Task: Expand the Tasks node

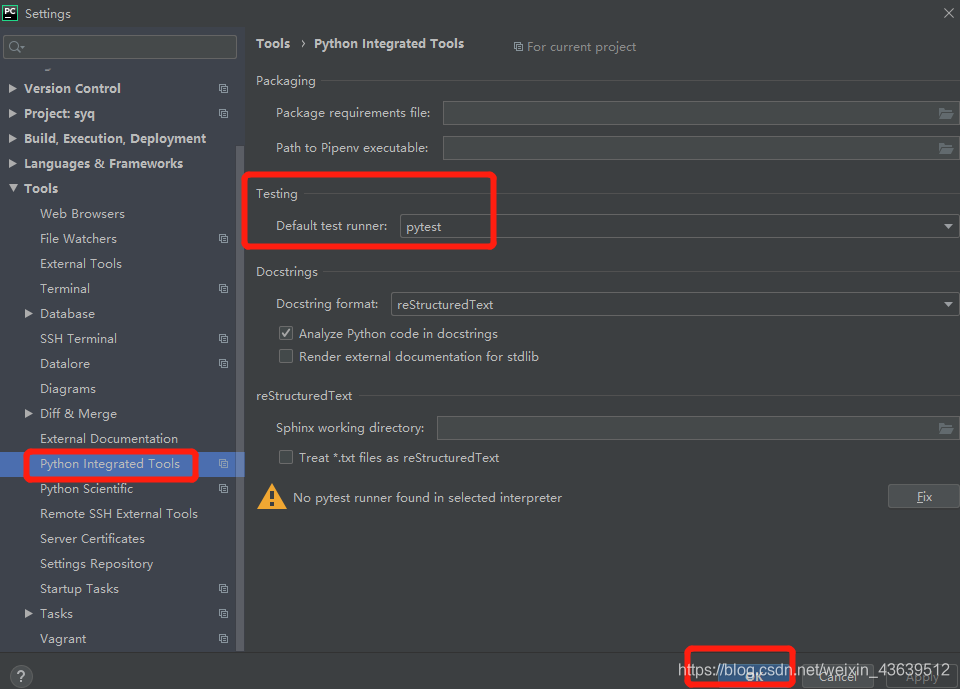Action: tap(29, 613)
